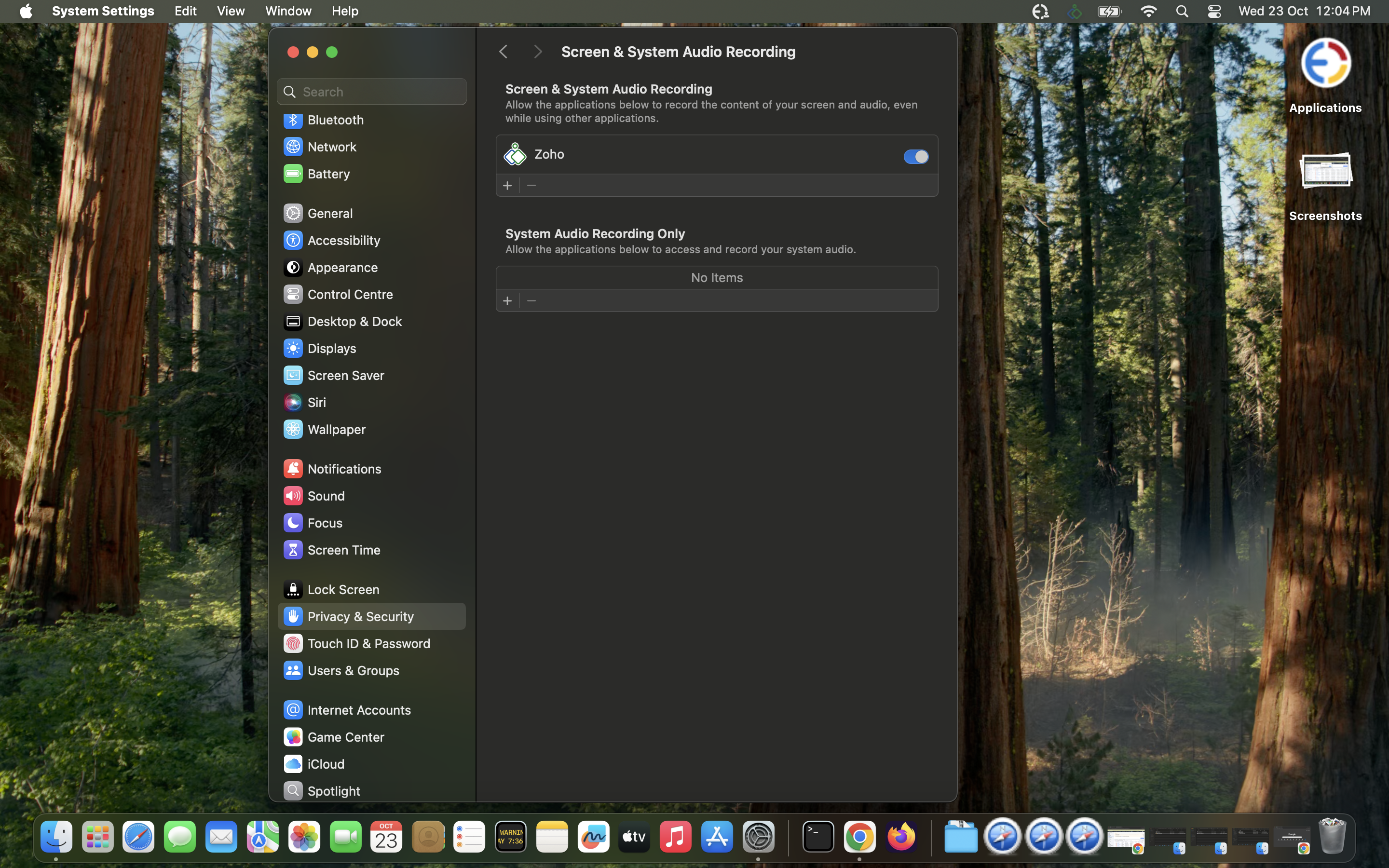1389x868 pixels.
Task: Navigate back using the left chevron
Action: 503,51
